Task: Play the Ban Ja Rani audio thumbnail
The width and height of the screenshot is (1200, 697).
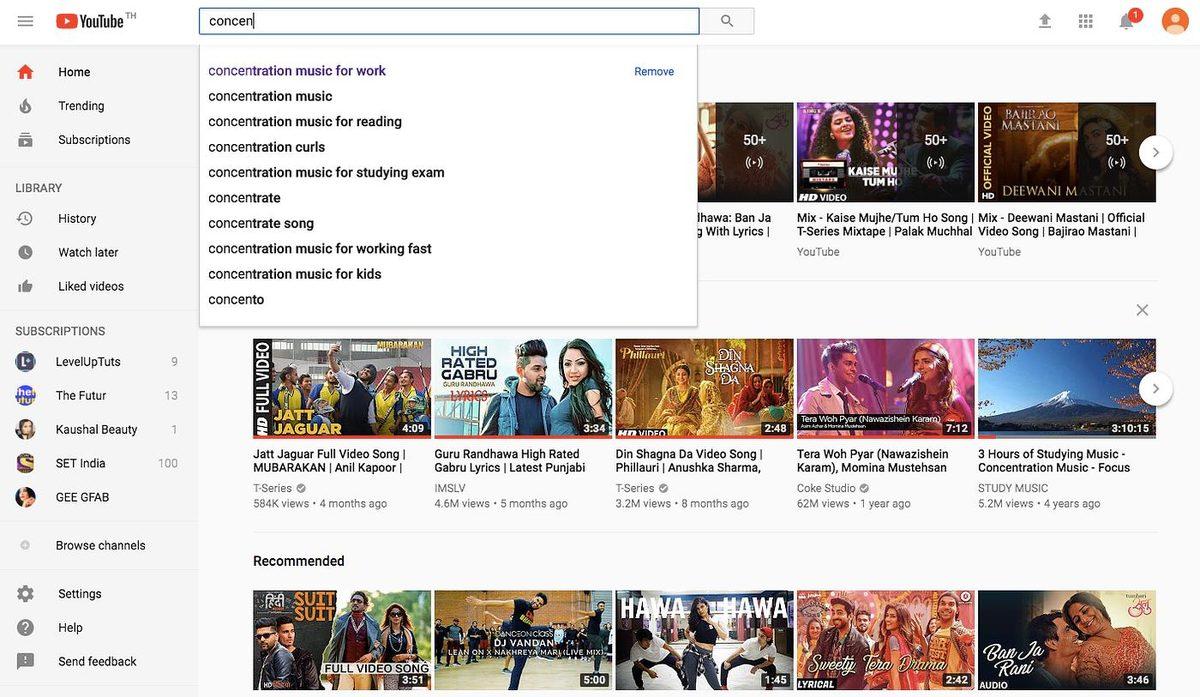Action: (1067, 640)
